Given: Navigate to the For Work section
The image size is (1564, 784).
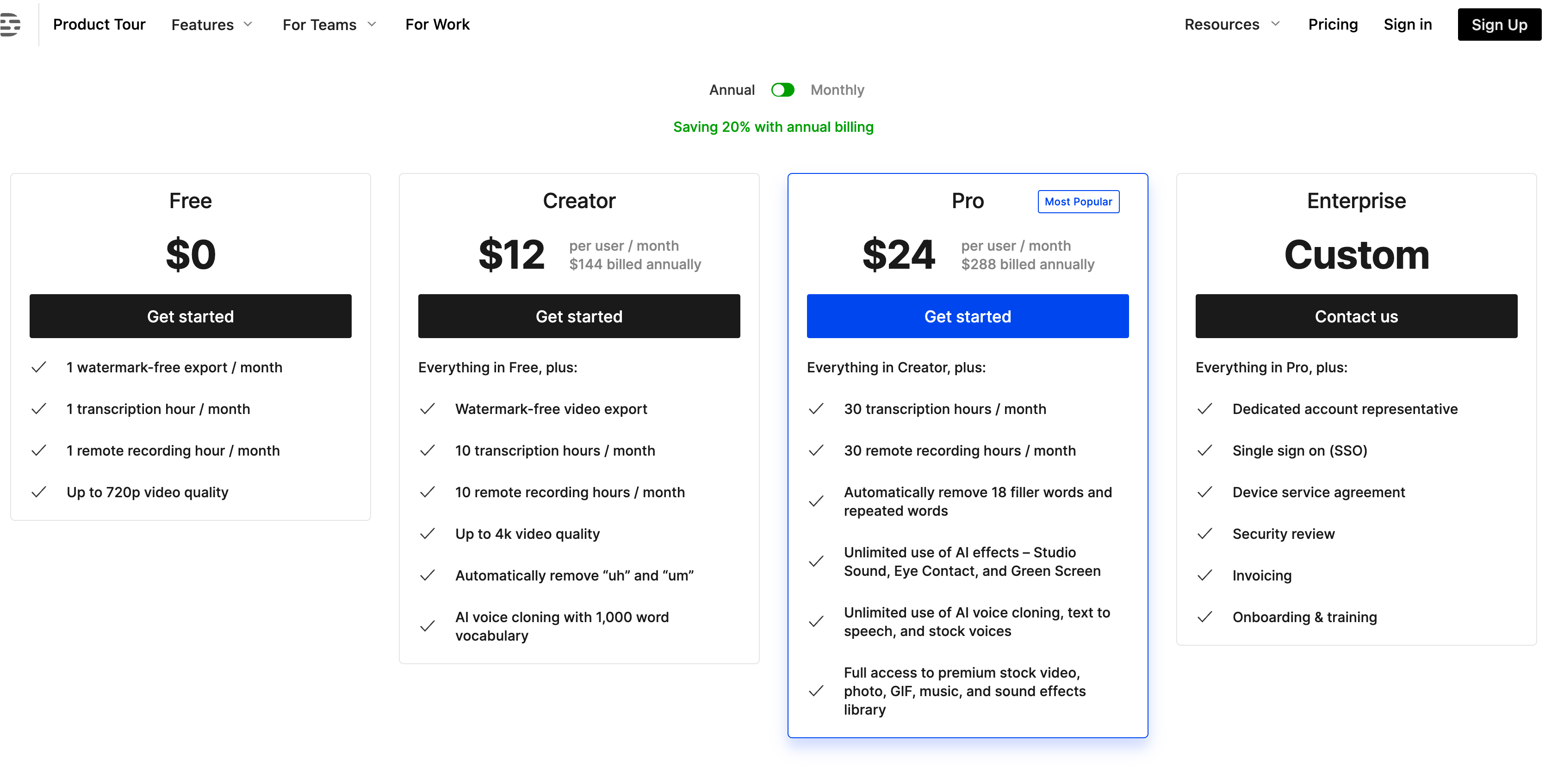Looking at the screenshot, I should pos(437,24).
